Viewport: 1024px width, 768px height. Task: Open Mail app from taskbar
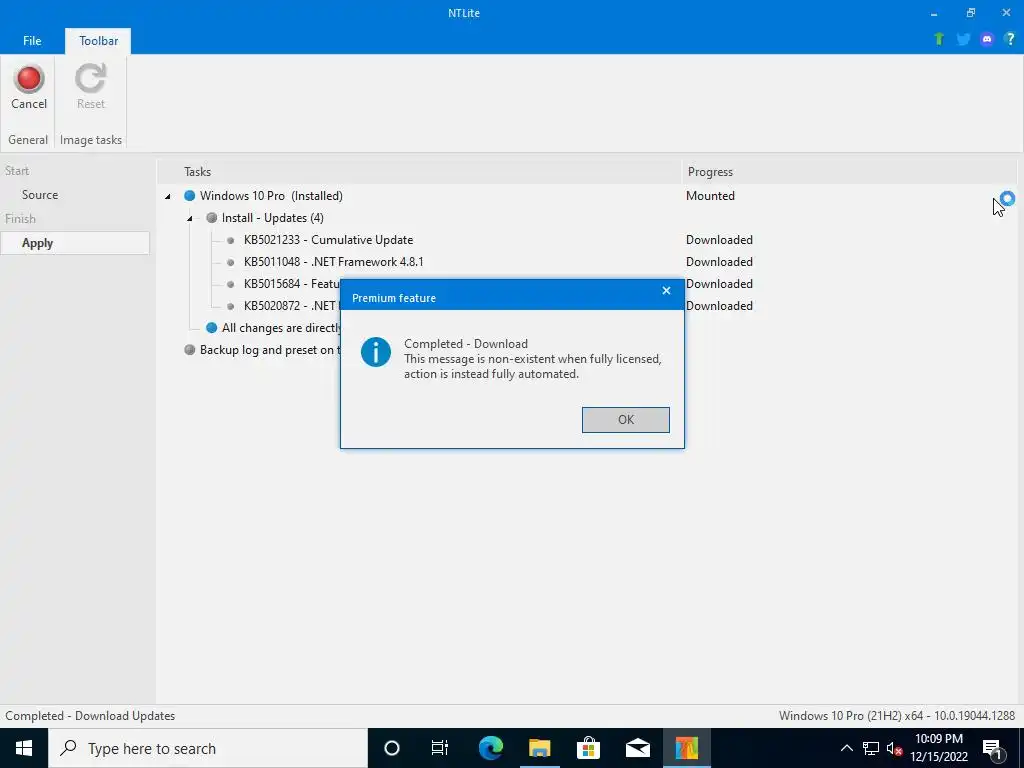pos(637,748)
